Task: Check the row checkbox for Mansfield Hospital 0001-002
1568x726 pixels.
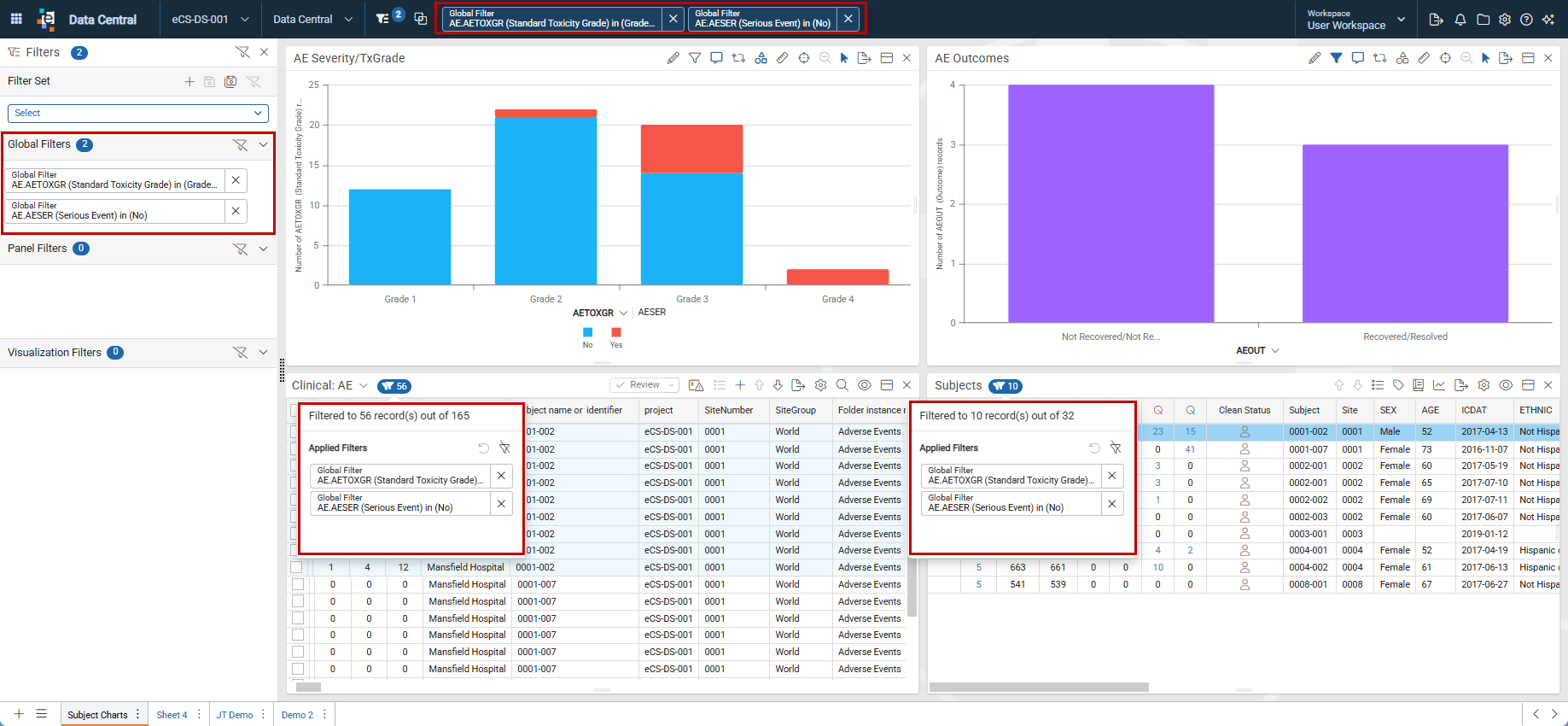Action: pos(297,567)
